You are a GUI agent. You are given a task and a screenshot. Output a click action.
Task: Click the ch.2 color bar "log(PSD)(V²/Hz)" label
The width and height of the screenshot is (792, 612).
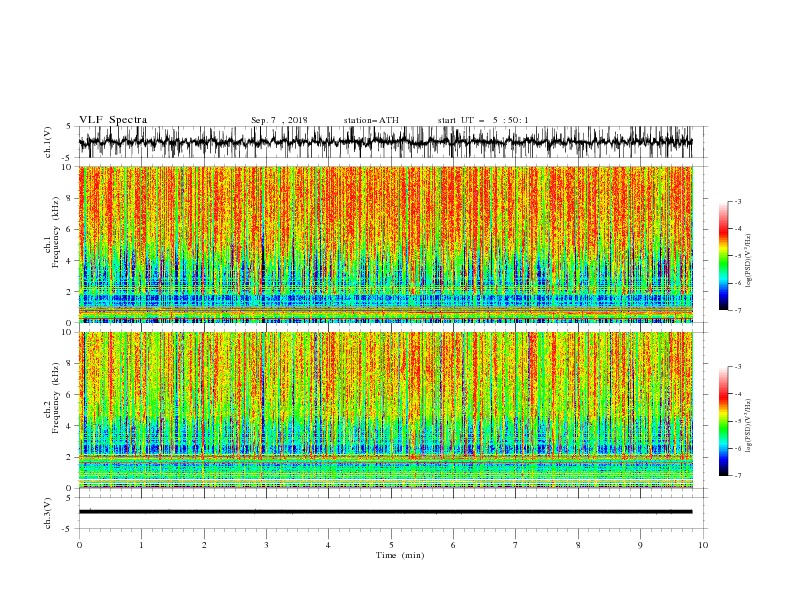[x=749, y=426]
